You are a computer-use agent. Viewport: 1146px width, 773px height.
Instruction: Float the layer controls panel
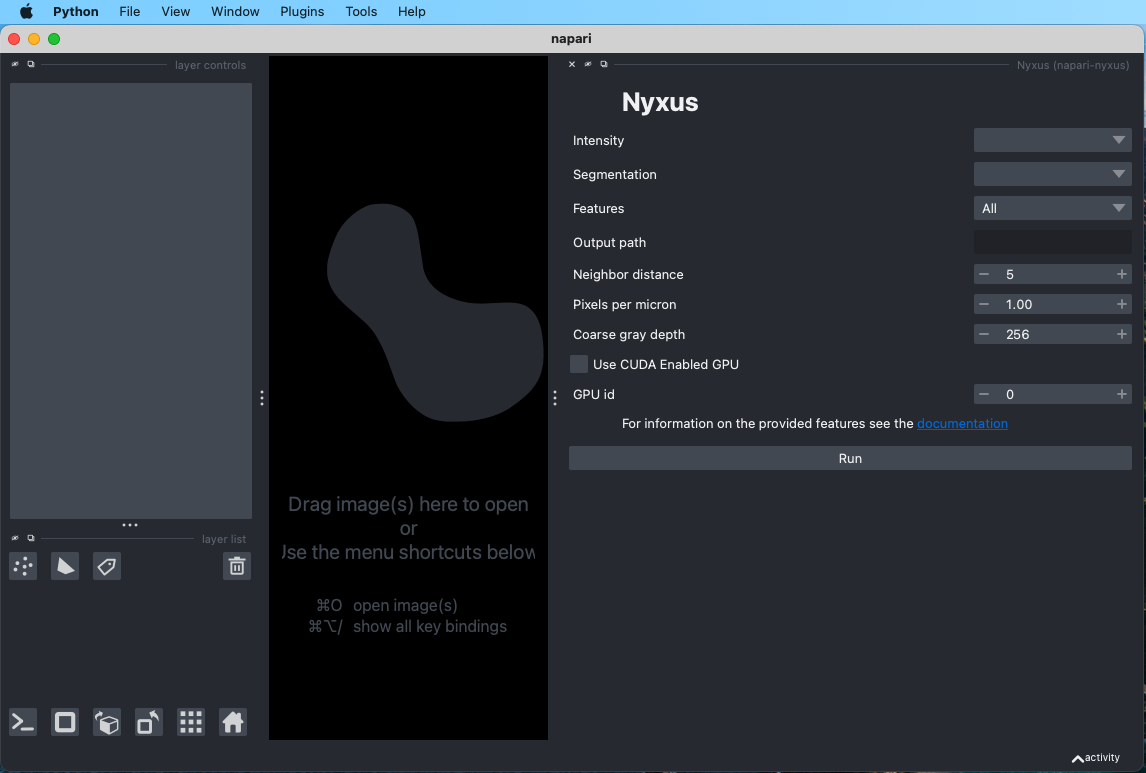click(x=31, y=64)
